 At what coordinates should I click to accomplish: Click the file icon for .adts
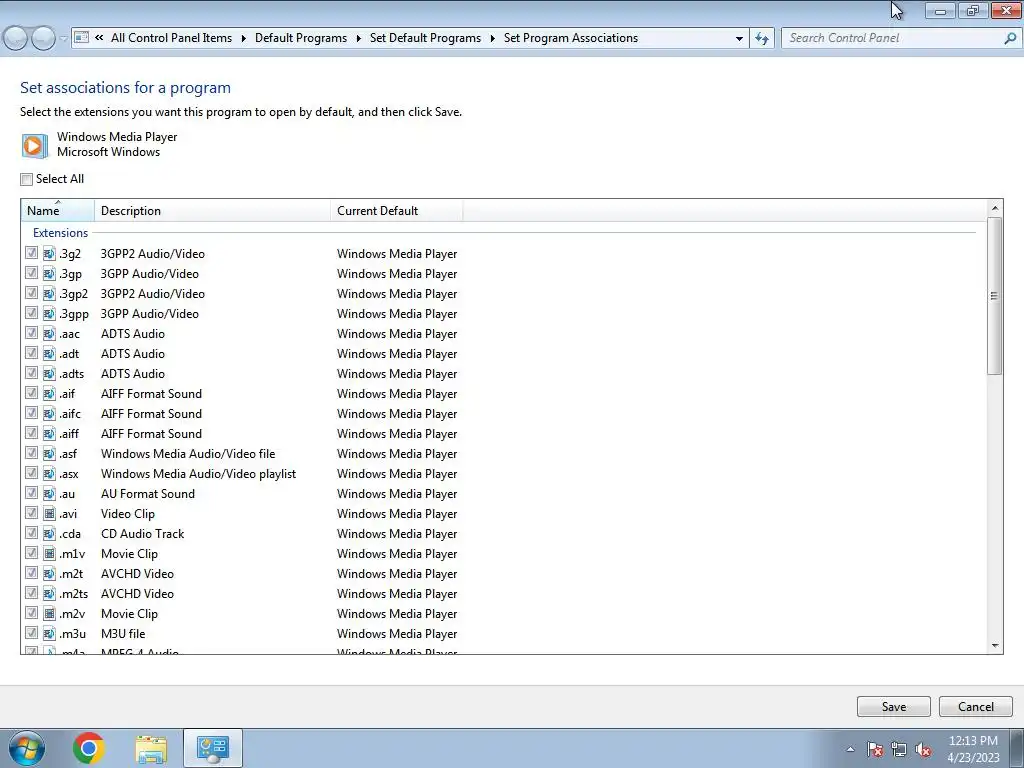coord(49,374)
